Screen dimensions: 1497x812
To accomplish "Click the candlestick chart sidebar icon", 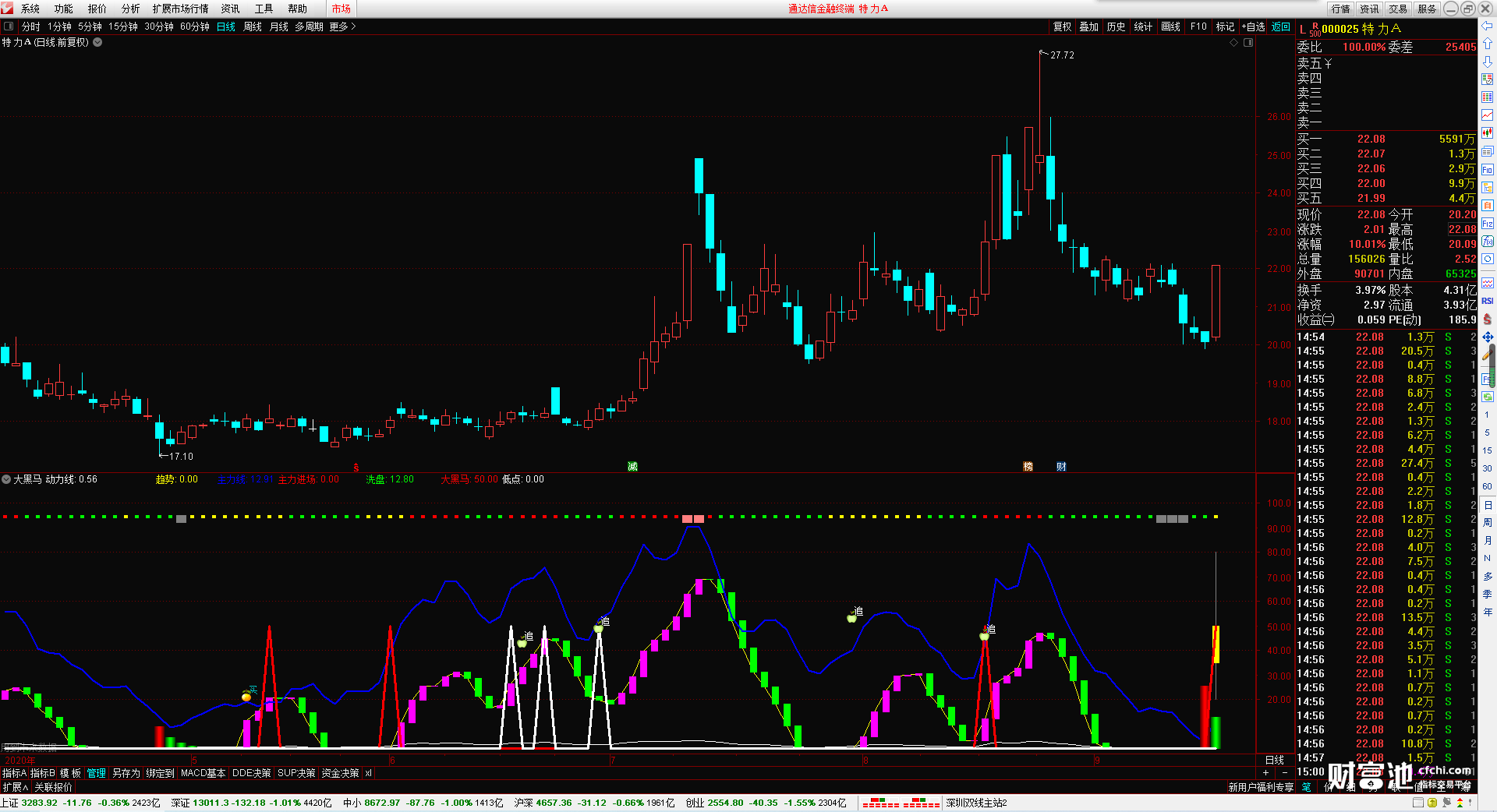I will [x=1488, y=133].
